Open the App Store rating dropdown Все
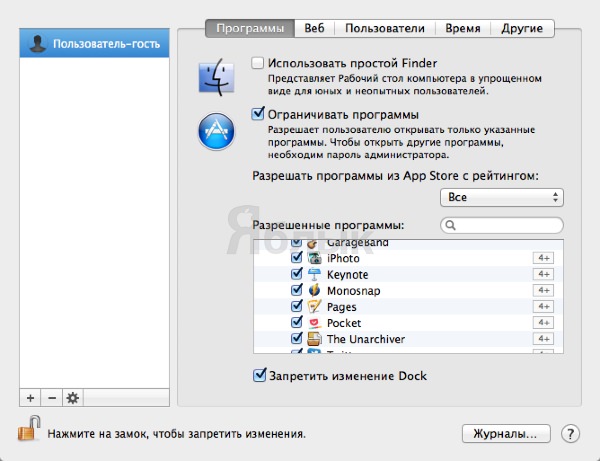 point(502,197)
